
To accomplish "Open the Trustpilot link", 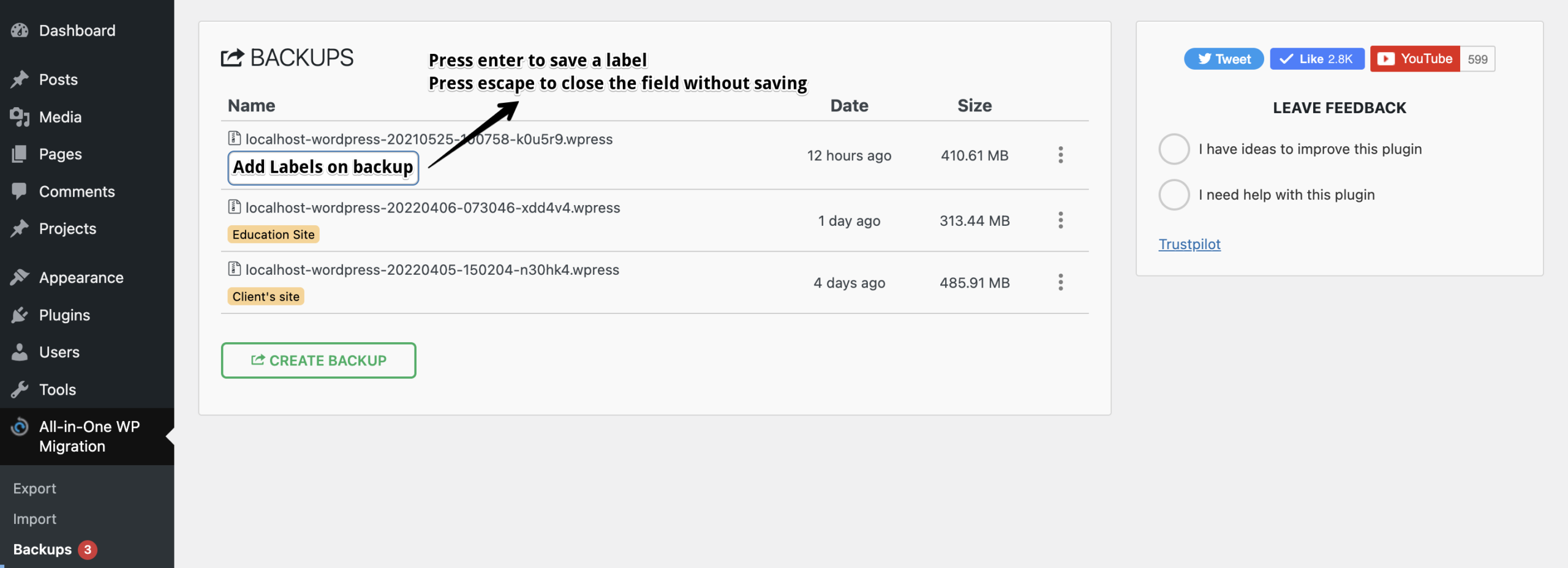I will pos(1189,244).
